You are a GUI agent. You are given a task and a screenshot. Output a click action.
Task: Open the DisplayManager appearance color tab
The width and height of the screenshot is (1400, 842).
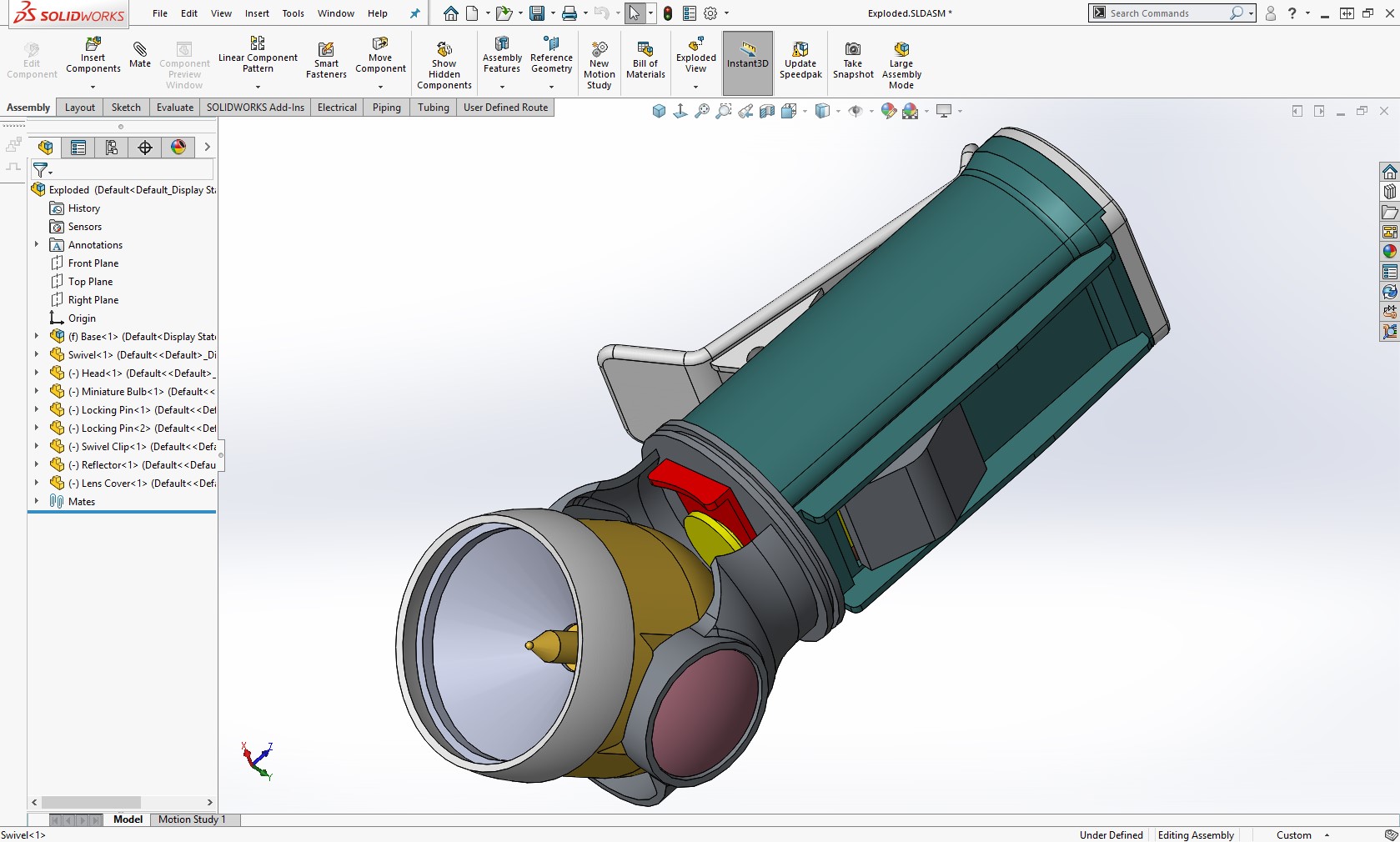pos(178,148)
